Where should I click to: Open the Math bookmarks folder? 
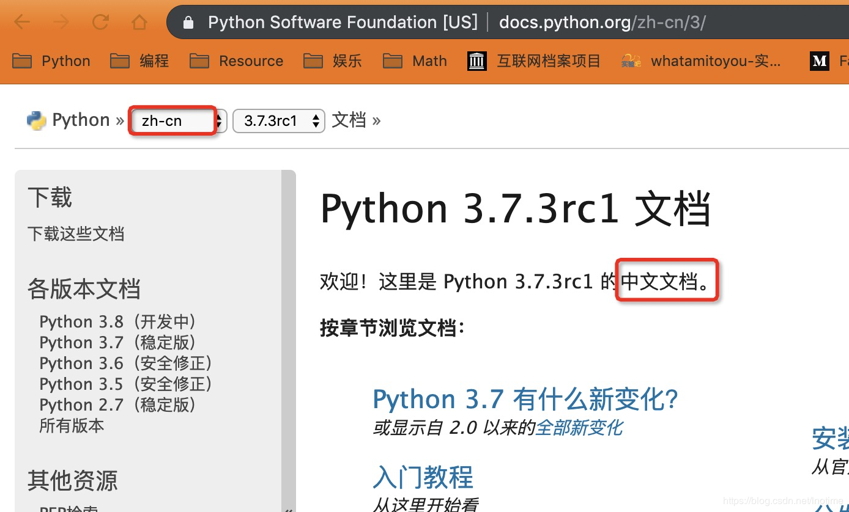click(x=415, y=61)
